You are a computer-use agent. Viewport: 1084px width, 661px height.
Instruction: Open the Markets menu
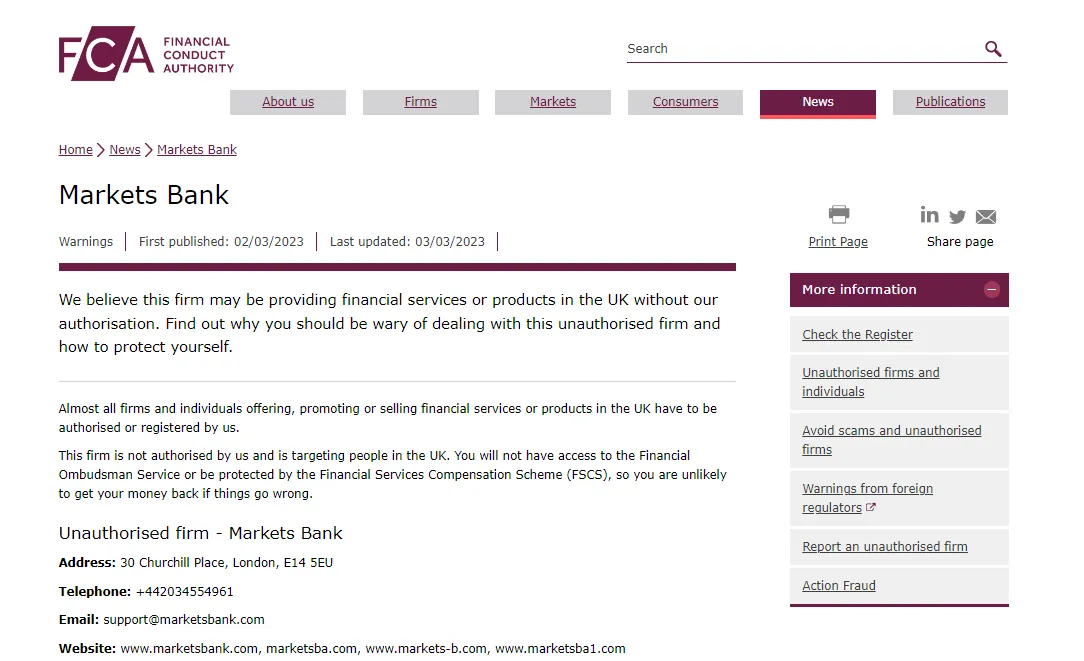coord(552,102)
